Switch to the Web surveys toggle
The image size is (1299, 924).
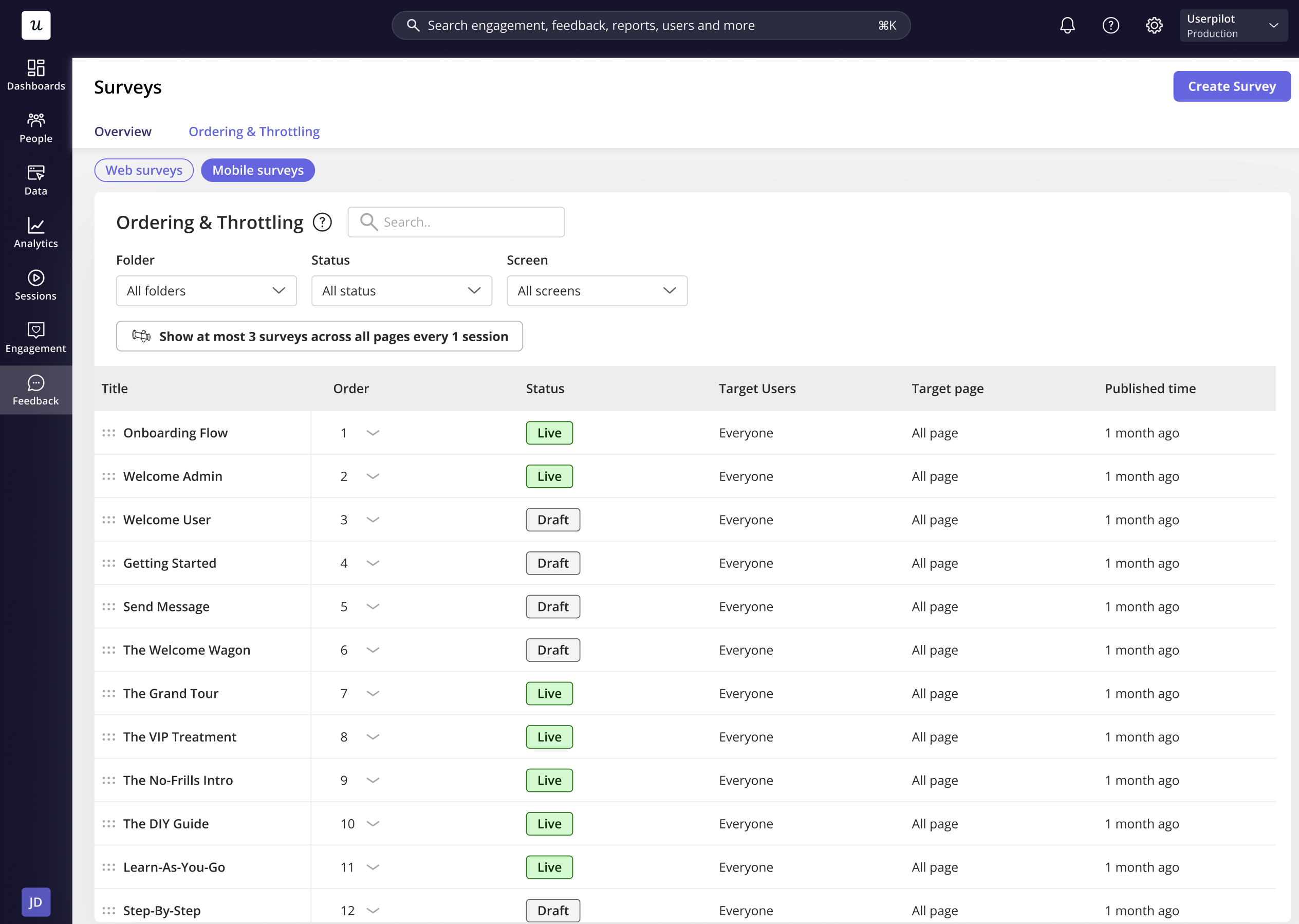coord(144,170)
